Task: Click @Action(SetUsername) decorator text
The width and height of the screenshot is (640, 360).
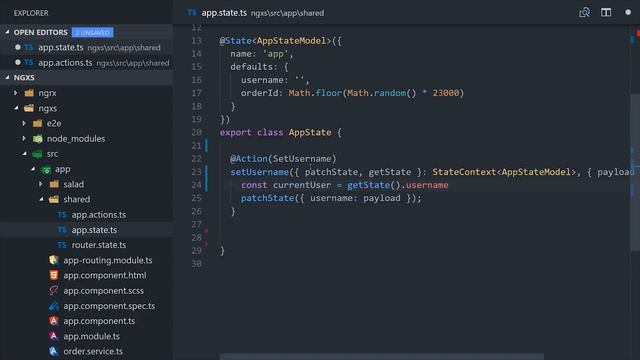Action: (x=283, y=158)
